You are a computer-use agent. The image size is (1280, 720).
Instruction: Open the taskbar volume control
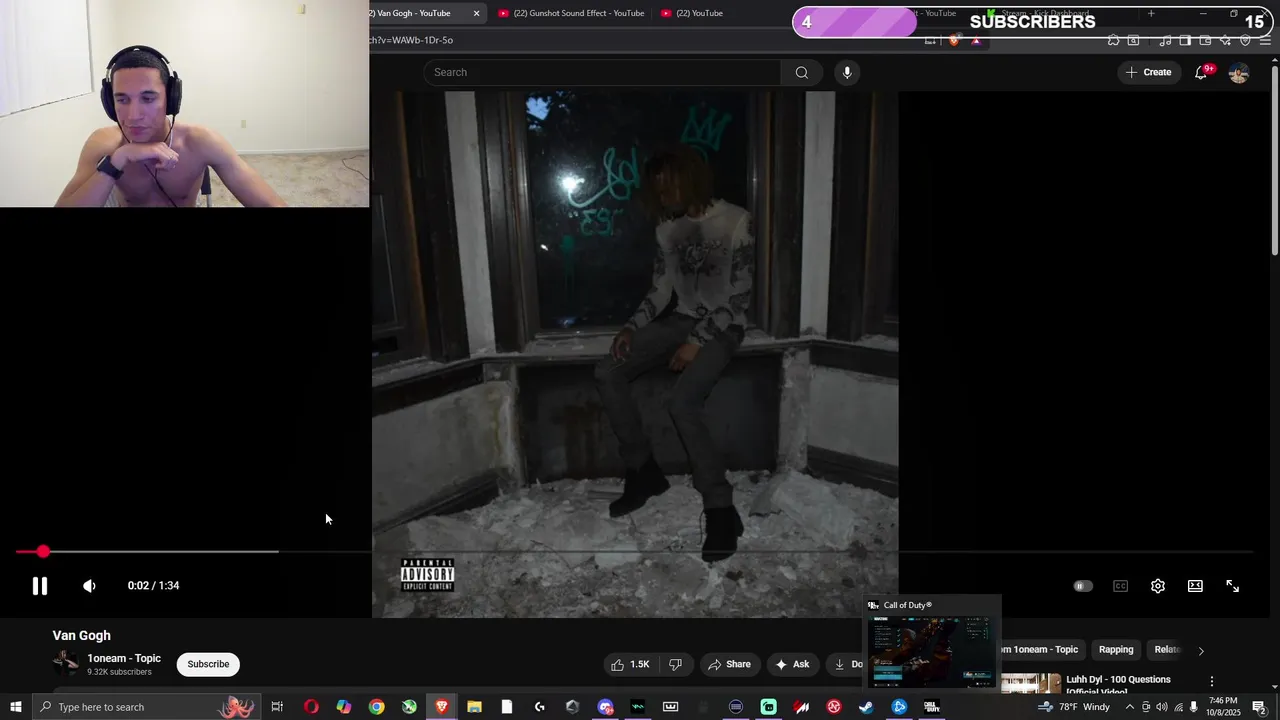click(x=1162, y=707)
